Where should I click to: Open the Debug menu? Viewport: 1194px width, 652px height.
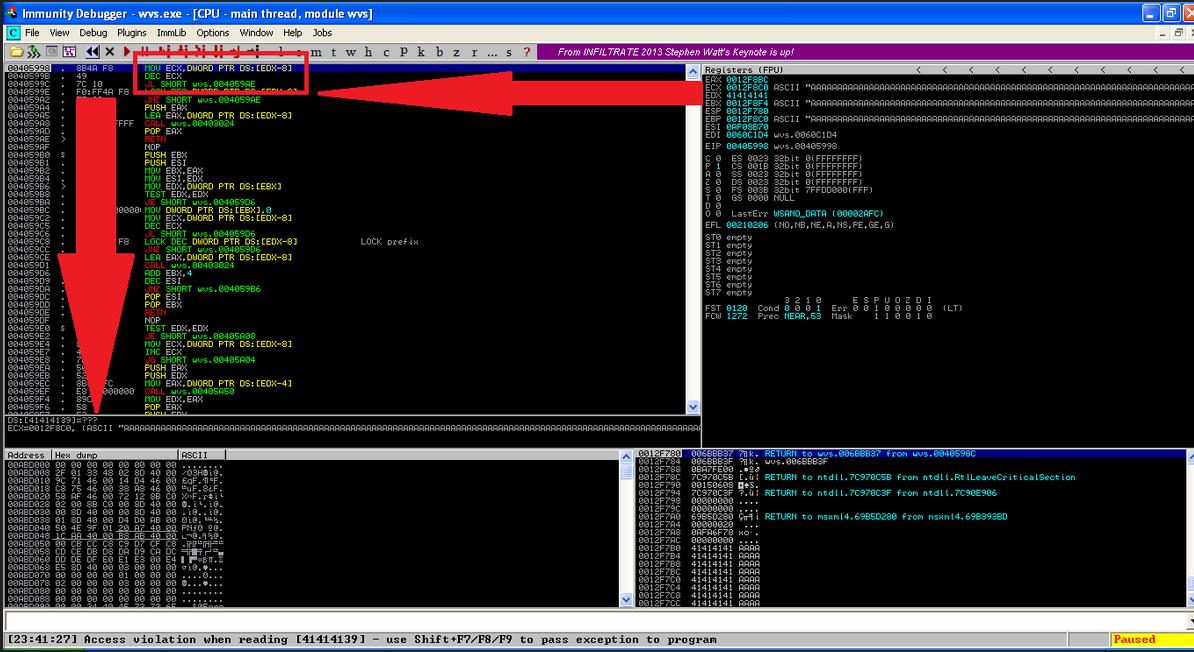tap(93, 32)
